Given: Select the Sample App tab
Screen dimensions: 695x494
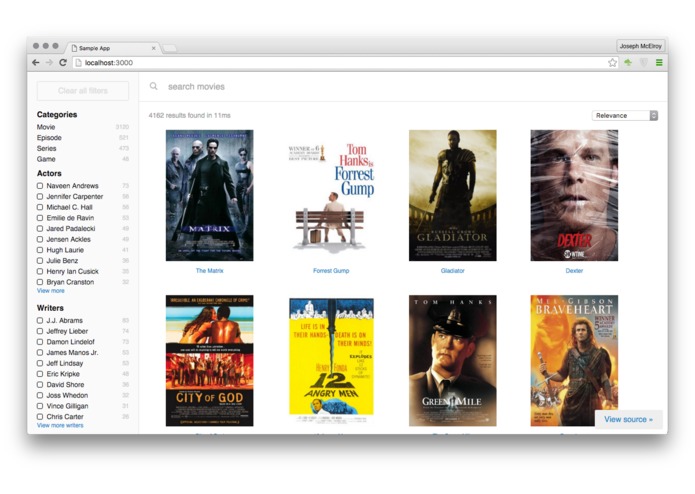Looking at the screenshot, I should [113, 48].
